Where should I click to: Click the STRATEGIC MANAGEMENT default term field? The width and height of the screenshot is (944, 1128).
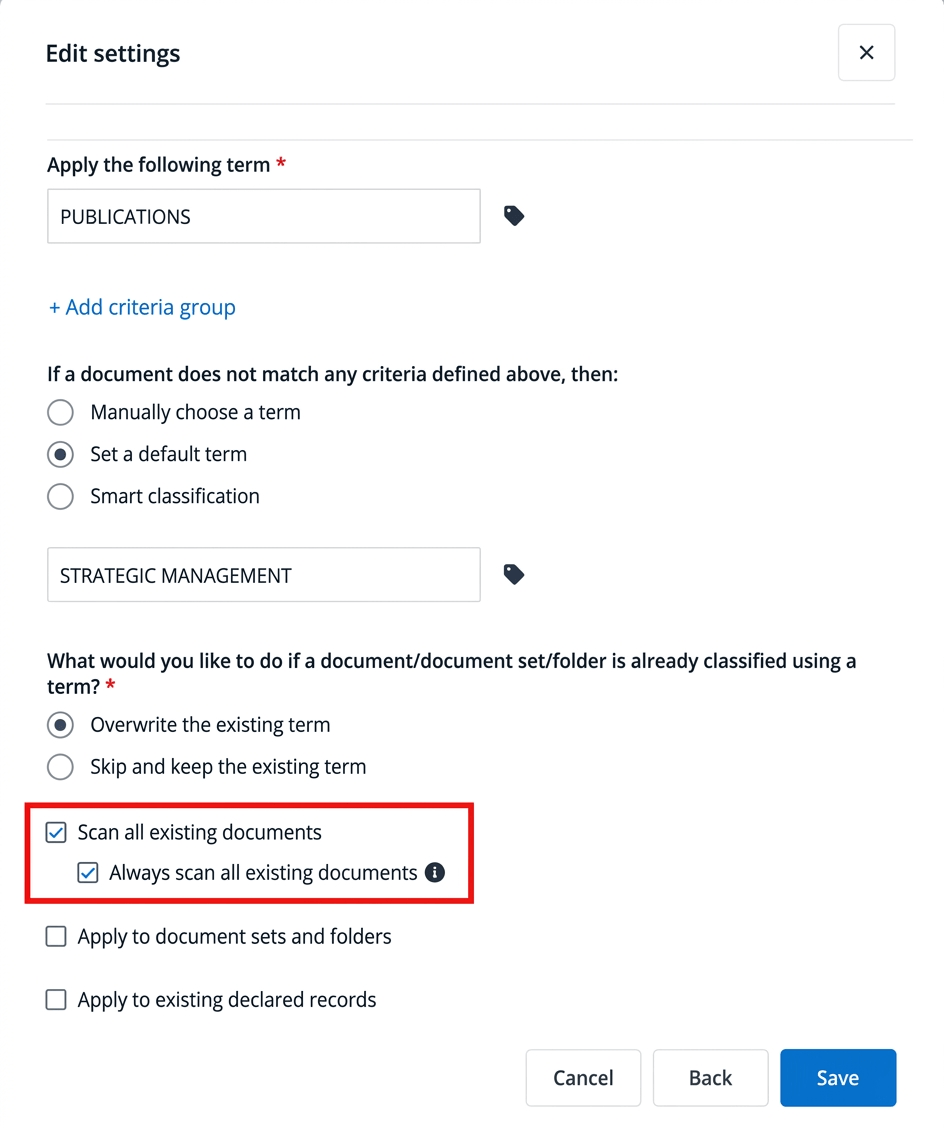[x=263, y=574]
